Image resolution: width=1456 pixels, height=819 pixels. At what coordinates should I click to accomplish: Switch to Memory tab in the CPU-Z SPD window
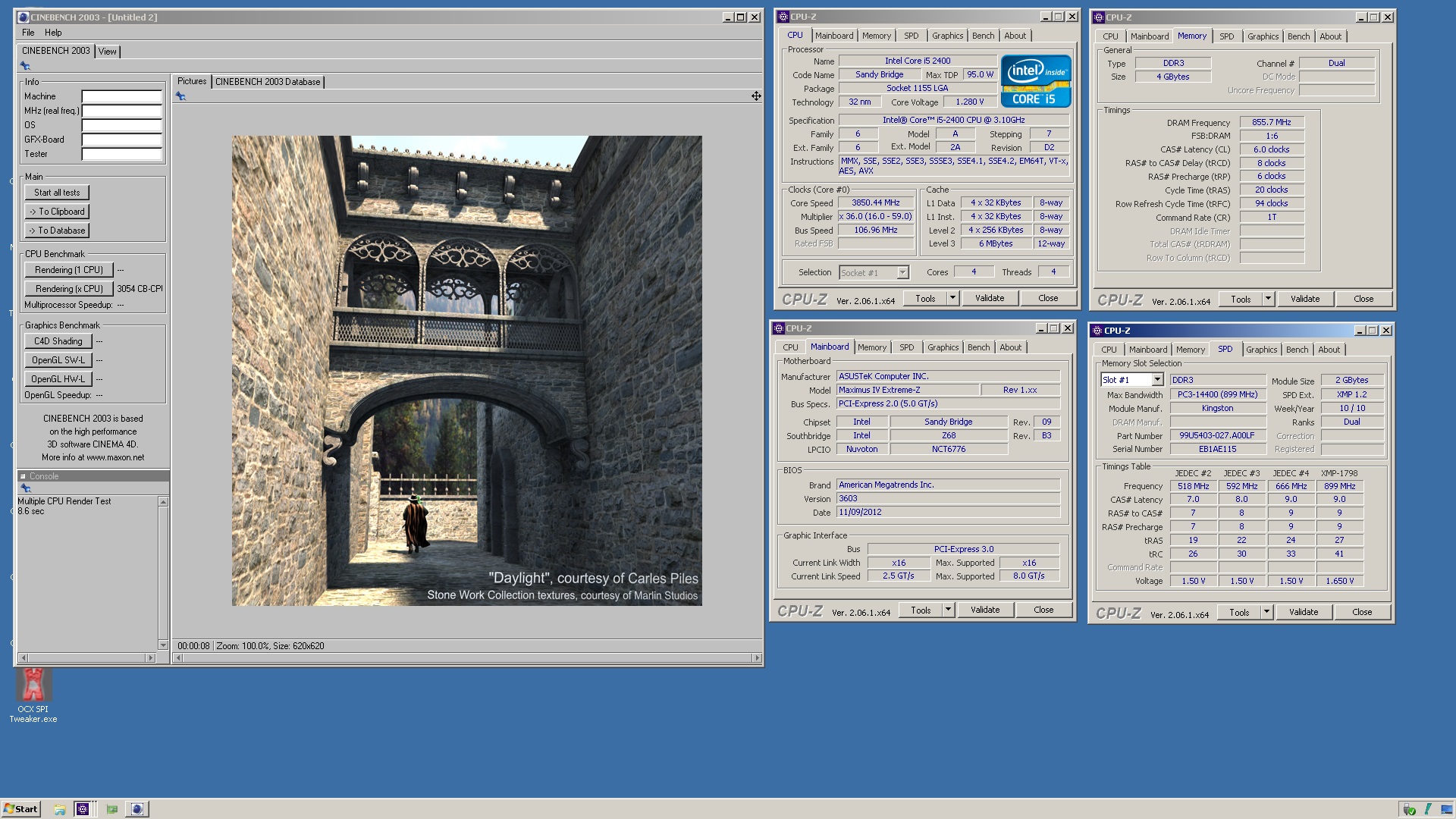[x=1191, y=350]
